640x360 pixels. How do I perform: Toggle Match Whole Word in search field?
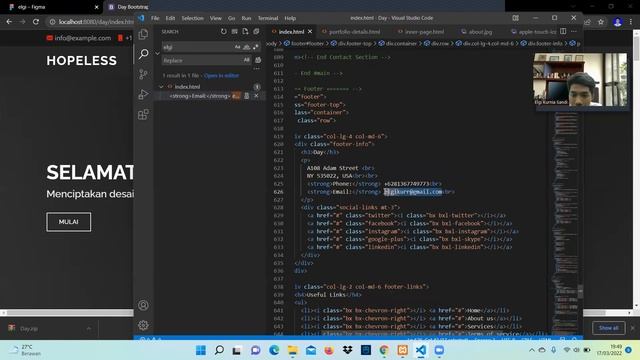(247, 47)
